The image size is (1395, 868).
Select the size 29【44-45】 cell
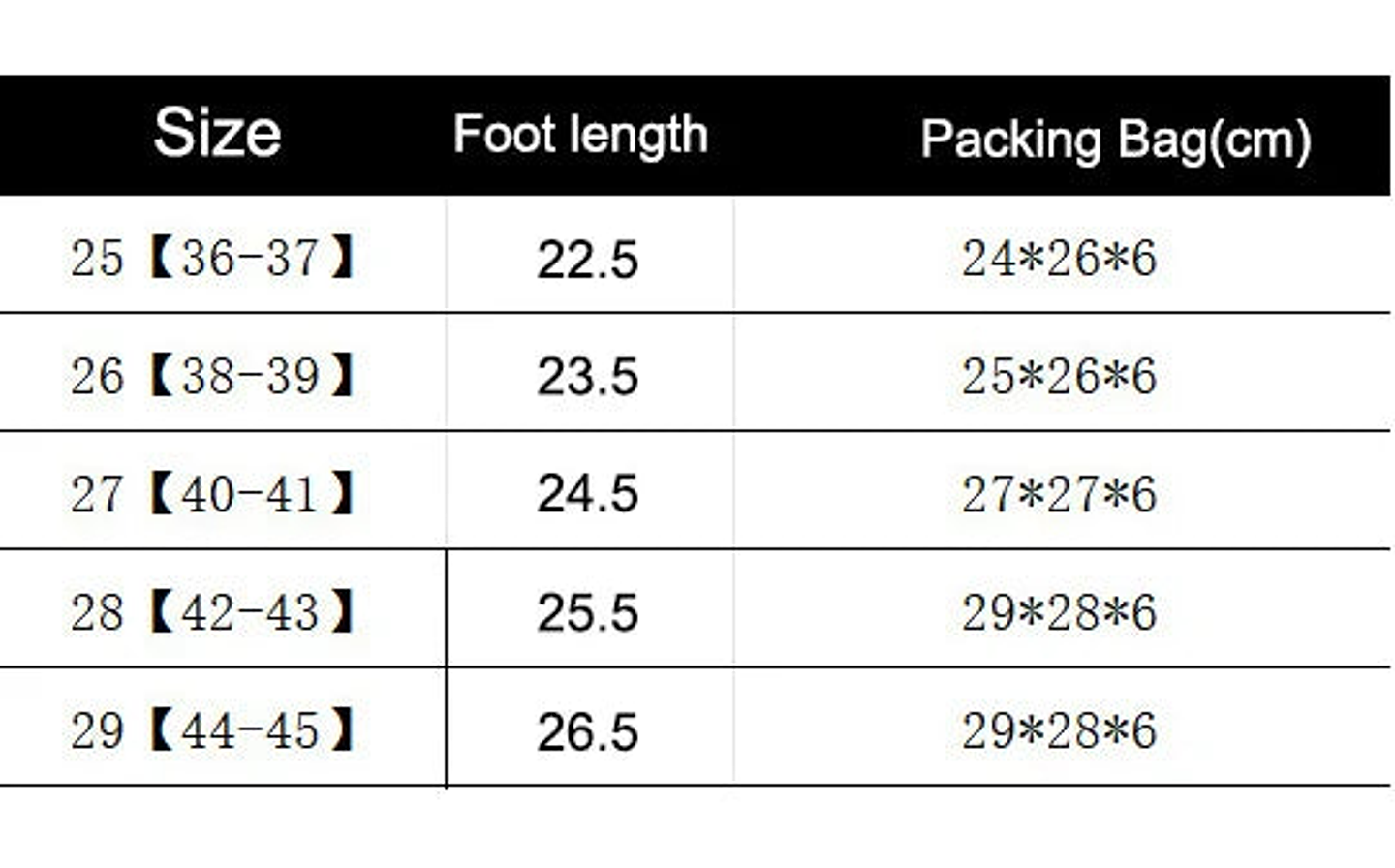click(x=213, y=730)
